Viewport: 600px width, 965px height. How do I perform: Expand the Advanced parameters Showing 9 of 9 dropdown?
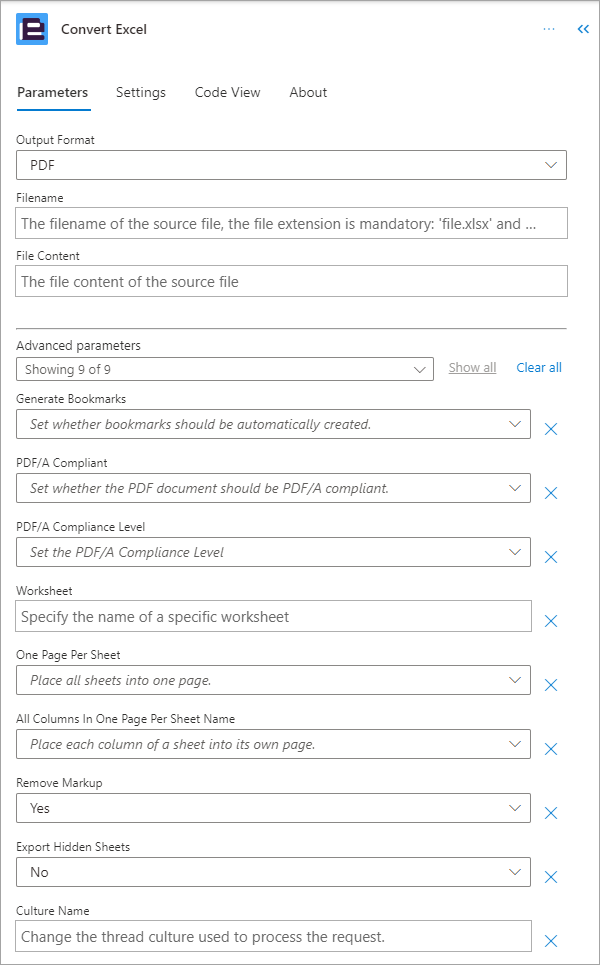coord(225,369)
